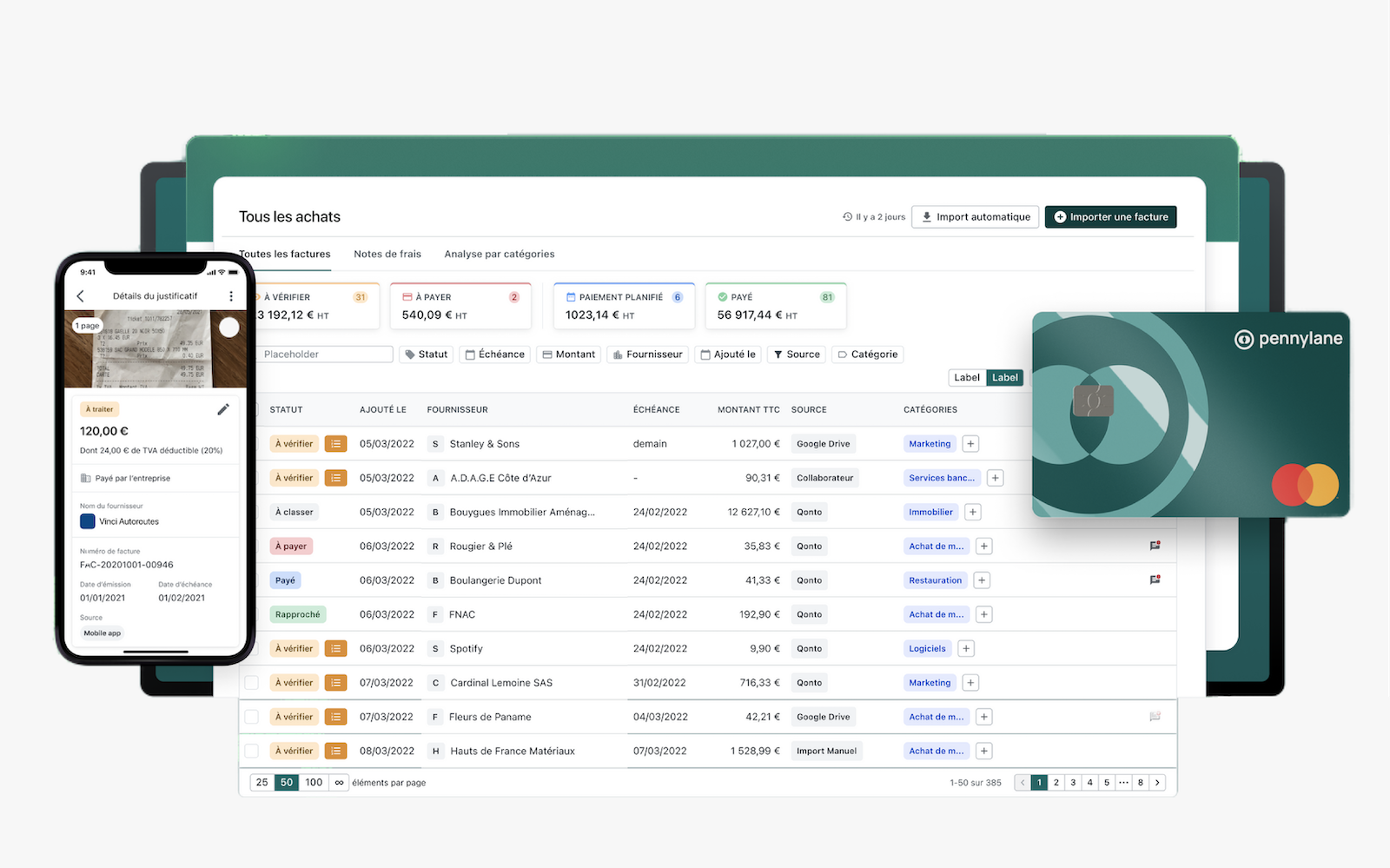Screen dimensions: 1390x868
Task: Check the checkbox on the Cardinal Lemoine SAS row
Action: tap(252, 682)
